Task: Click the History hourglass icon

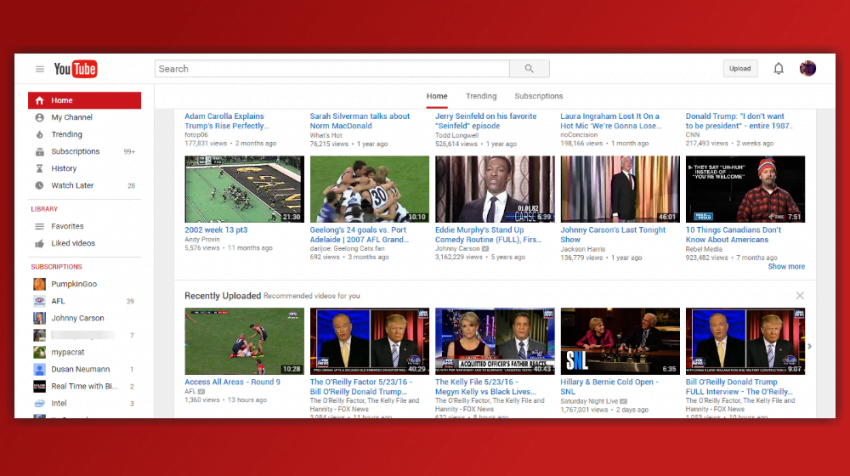Action: [40, 169]
